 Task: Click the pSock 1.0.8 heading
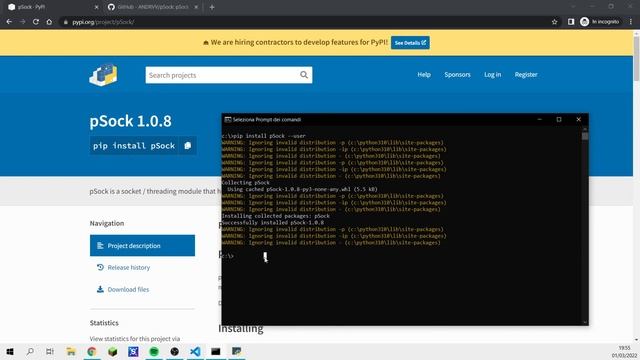coord(131,121)
